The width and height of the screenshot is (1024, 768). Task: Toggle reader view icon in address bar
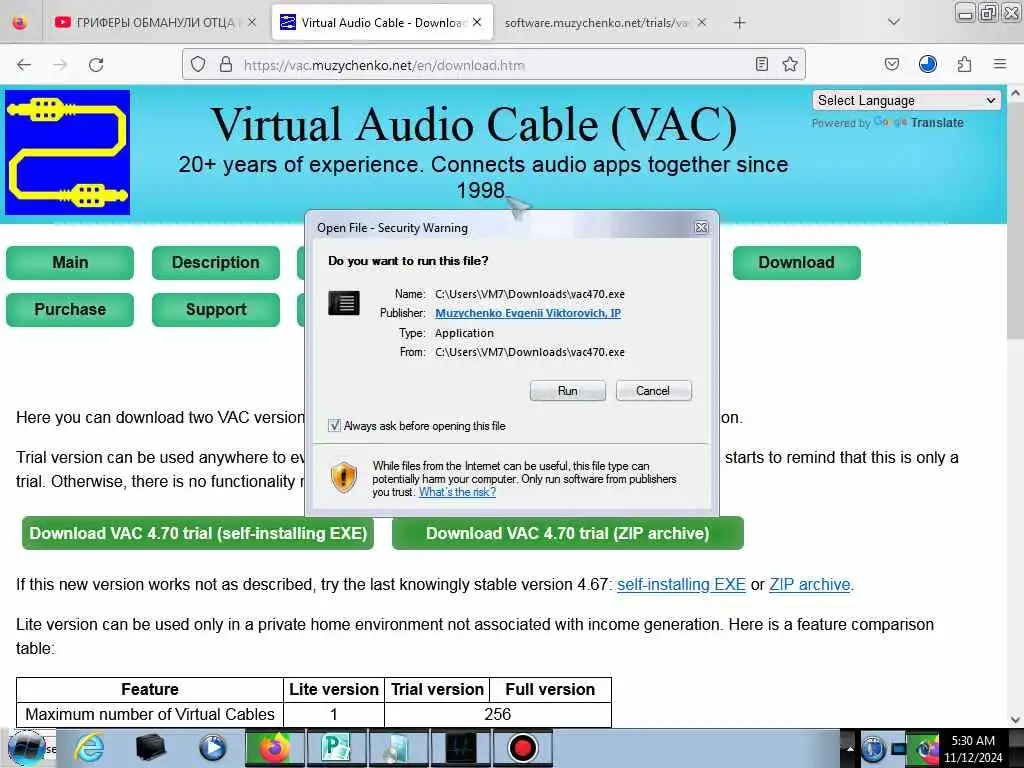coord(761,64)
